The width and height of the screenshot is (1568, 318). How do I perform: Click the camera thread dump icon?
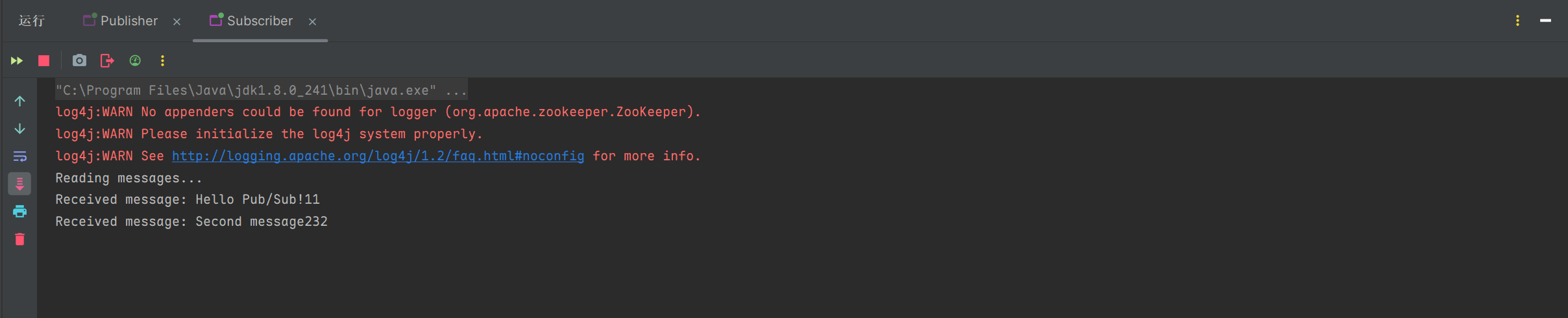(x=79, y=60)
